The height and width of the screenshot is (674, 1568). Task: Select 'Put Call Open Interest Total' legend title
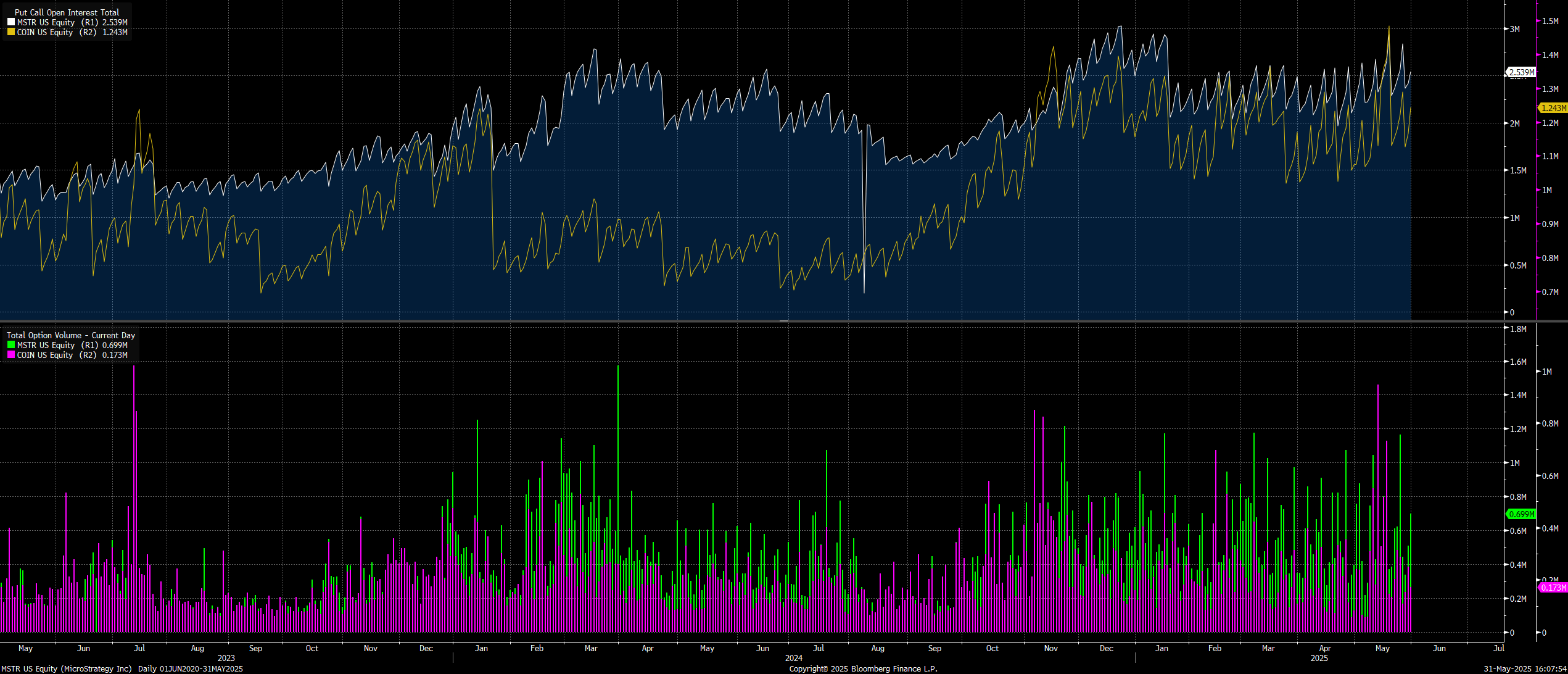coord(67,12)
